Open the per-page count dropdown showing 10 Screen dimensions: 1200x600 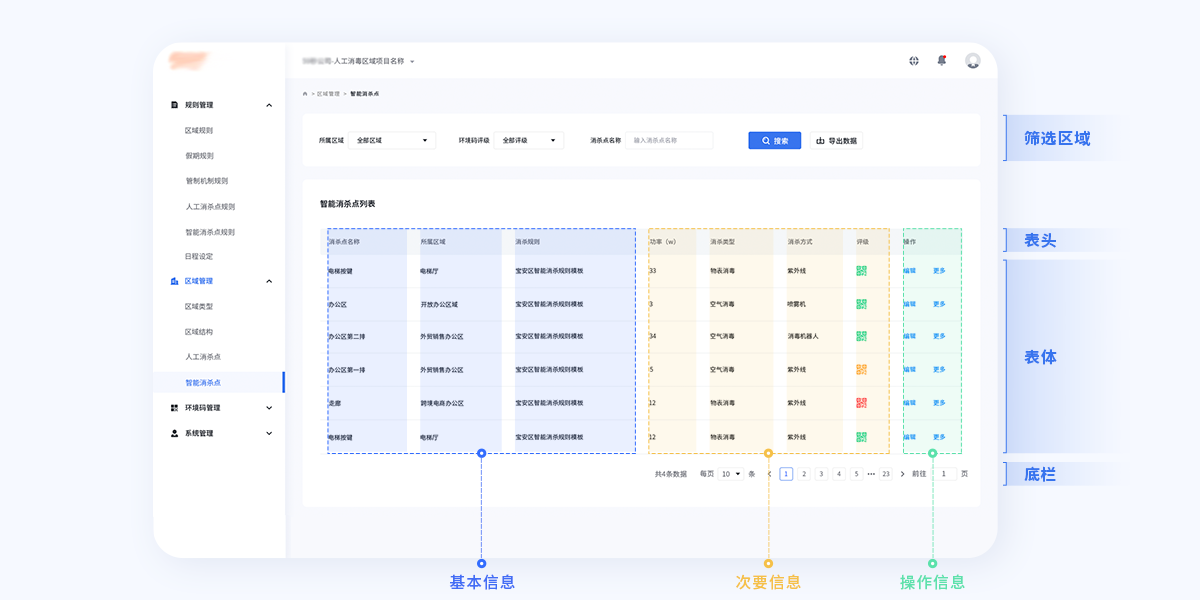tap(730, 474)
